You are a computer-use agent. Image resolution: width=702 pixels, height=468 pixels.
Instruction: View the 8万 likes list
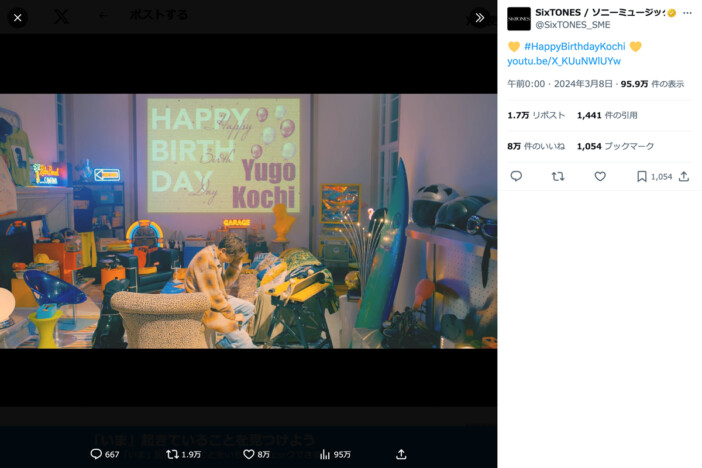pos(536,146)
